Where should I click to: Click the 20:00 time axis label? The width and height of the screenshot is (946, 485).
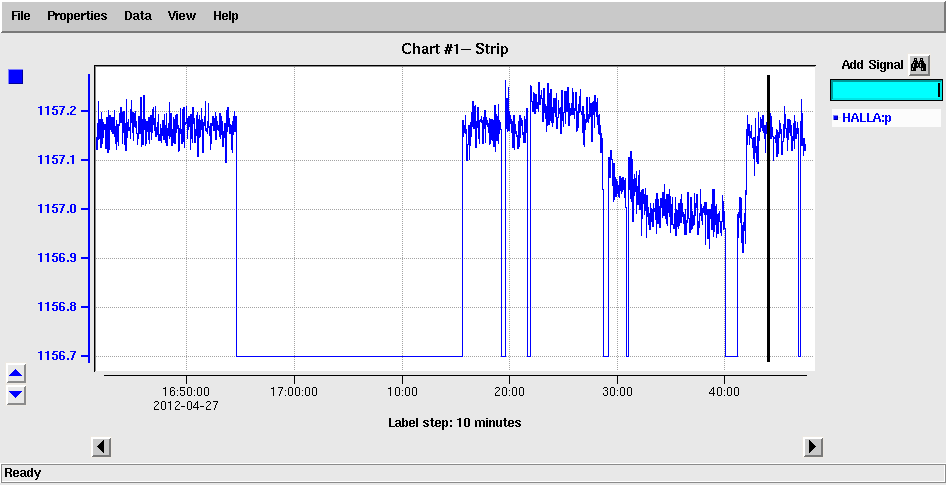[509, 391]
